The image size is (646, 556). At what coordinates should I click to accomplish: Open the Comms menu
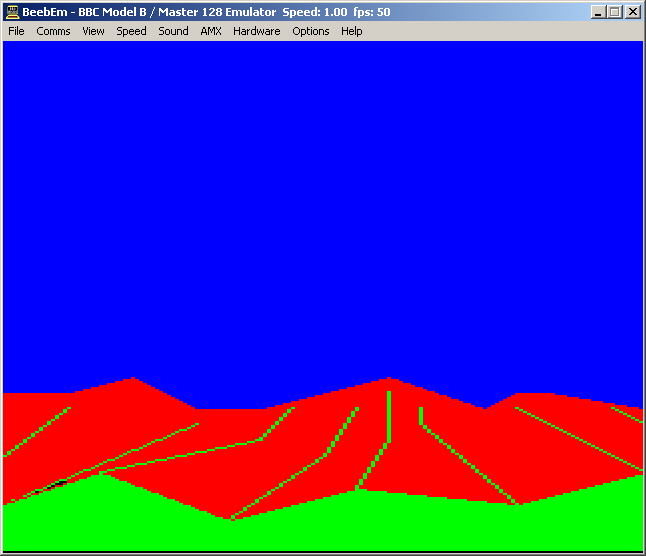[x=53, y=31]
